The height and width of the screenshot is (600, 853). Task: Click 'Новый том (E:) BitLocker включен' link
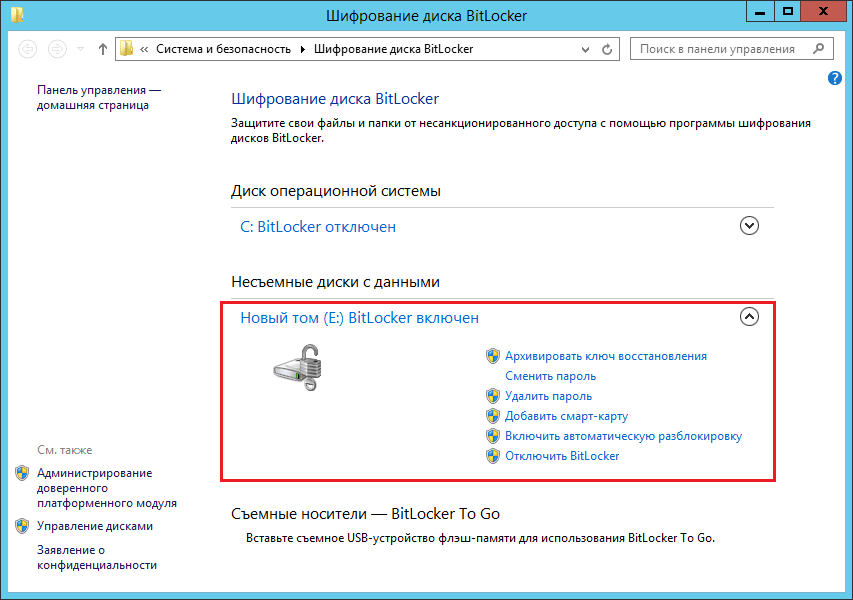click(x=360, y=318)
